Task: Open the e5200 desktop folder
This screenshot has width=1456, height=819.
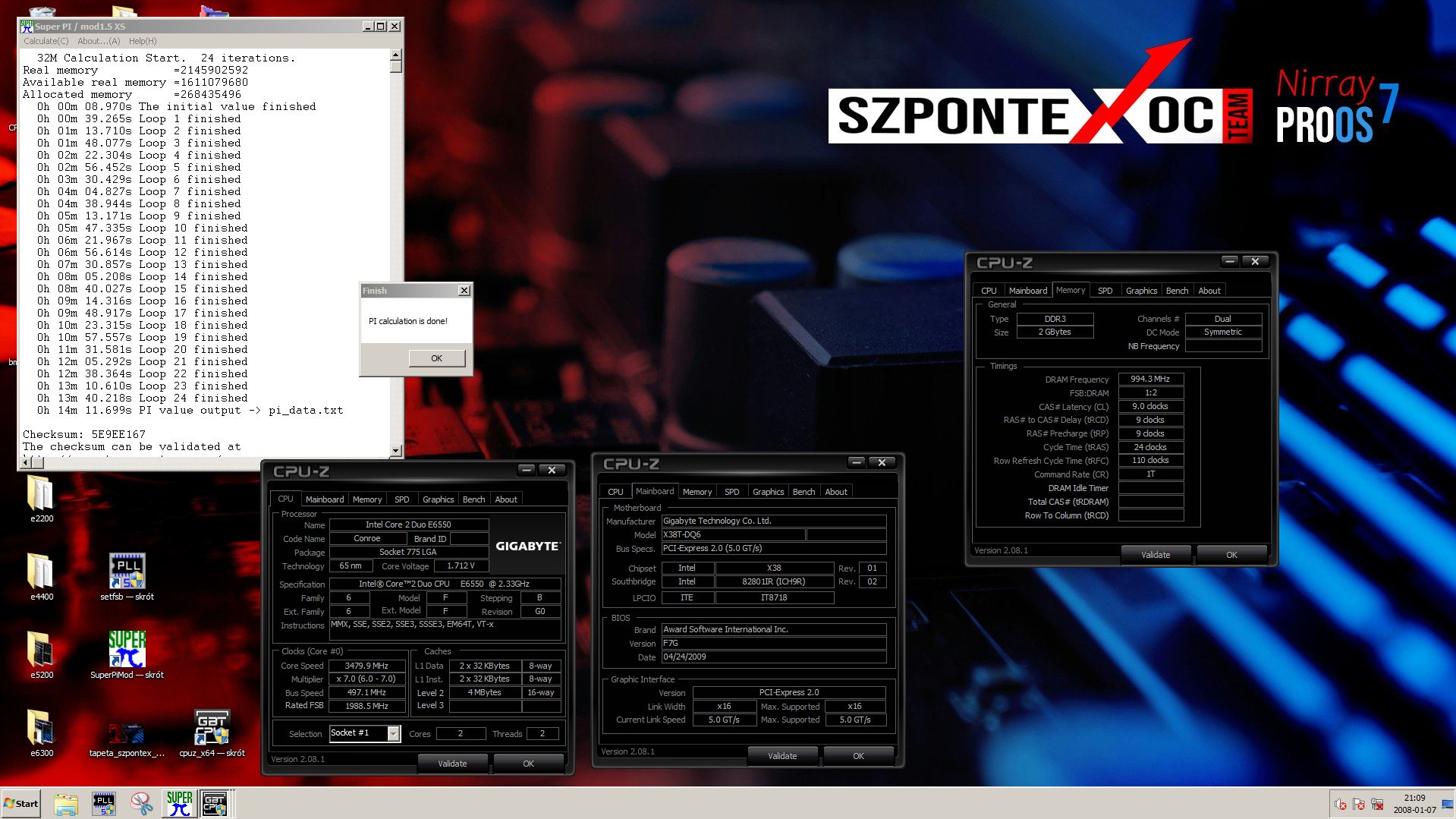Action: click(41, 654)
